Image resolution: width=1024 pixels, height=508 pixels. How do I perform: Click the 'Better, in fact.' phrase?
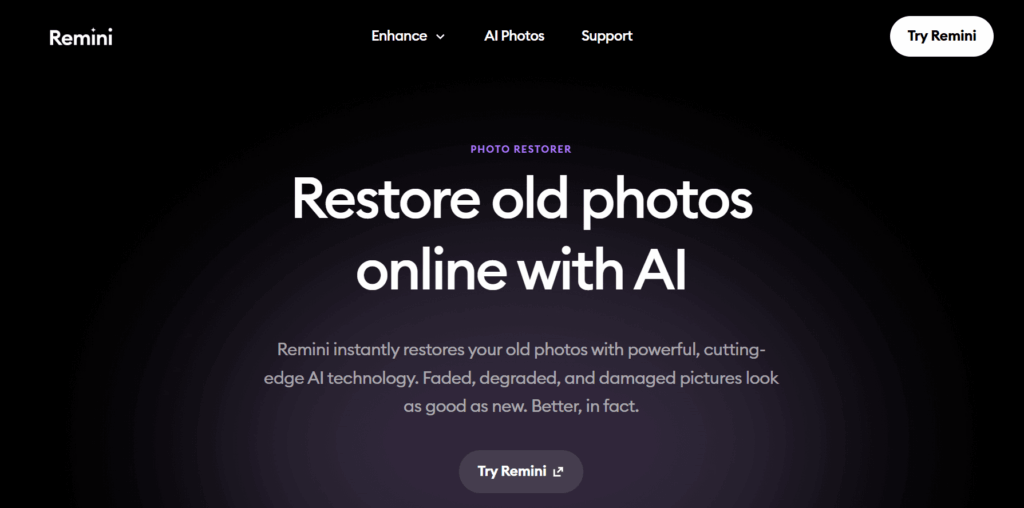coord(584,407)
